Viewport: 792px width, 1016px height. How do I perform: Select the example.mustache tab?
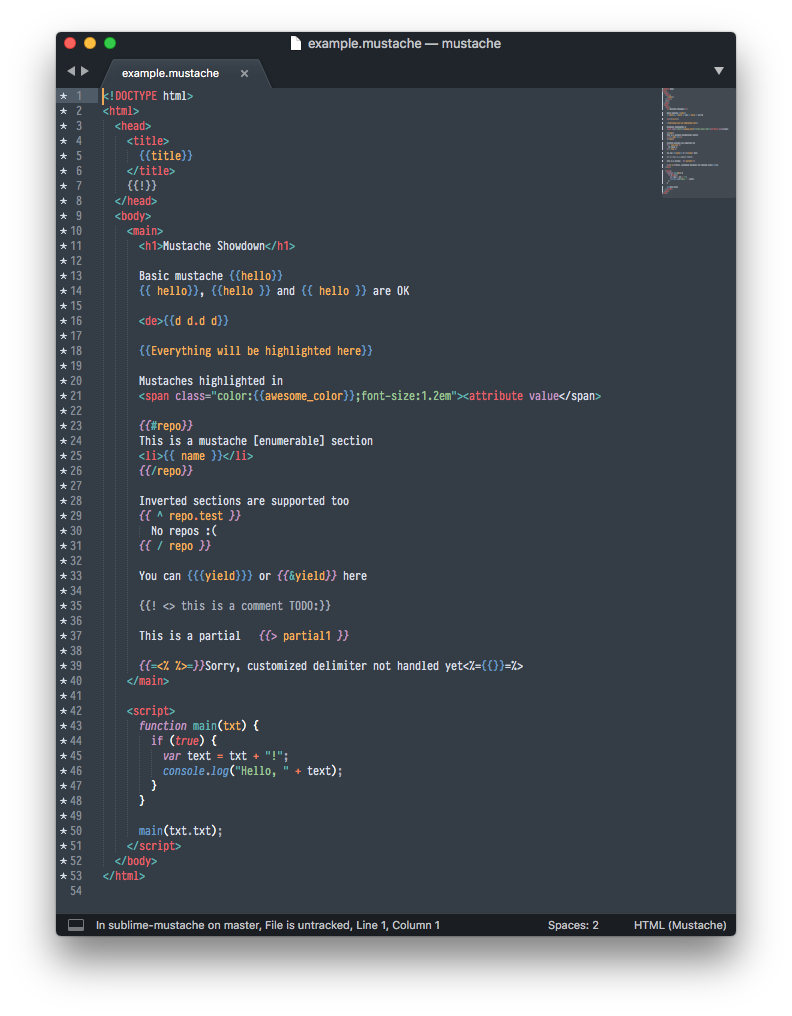click(x=170, y=73)
